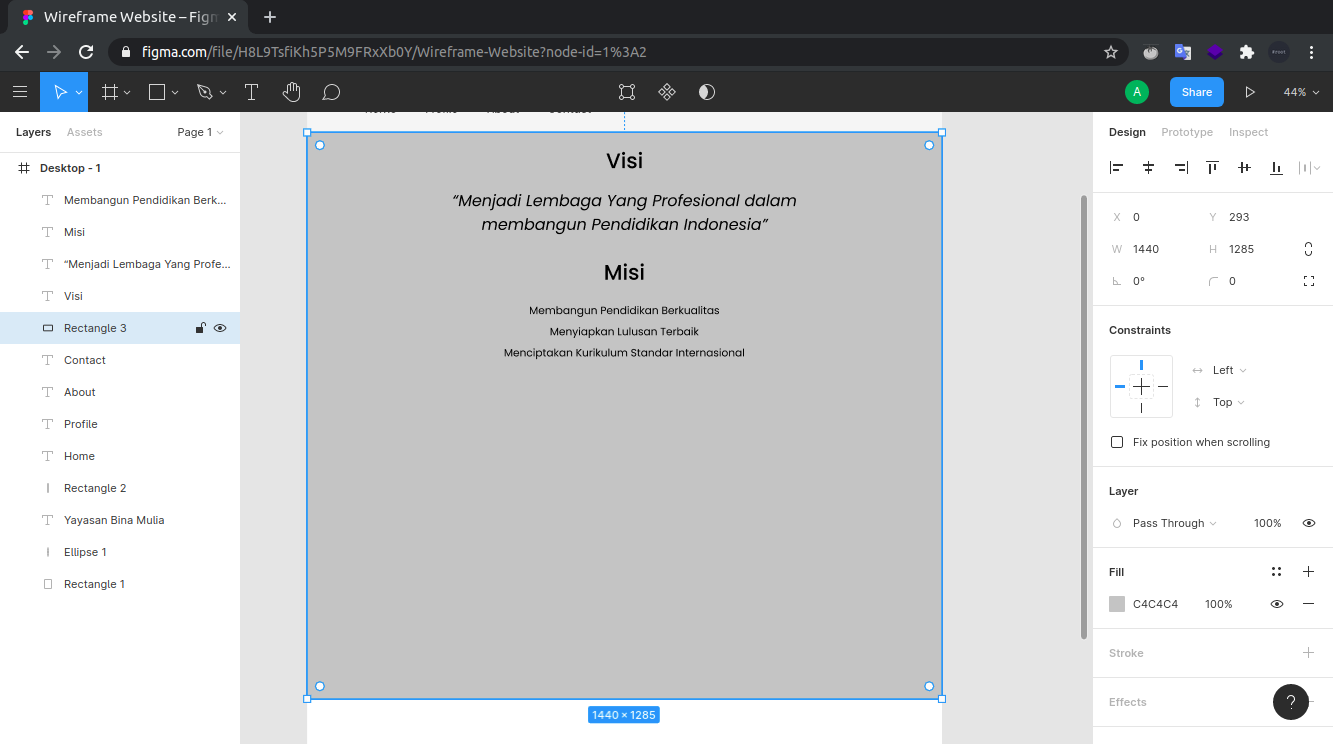Click the align horizontal centers icon
Screen dimensions: 1333x744
tap(1148, 167)
